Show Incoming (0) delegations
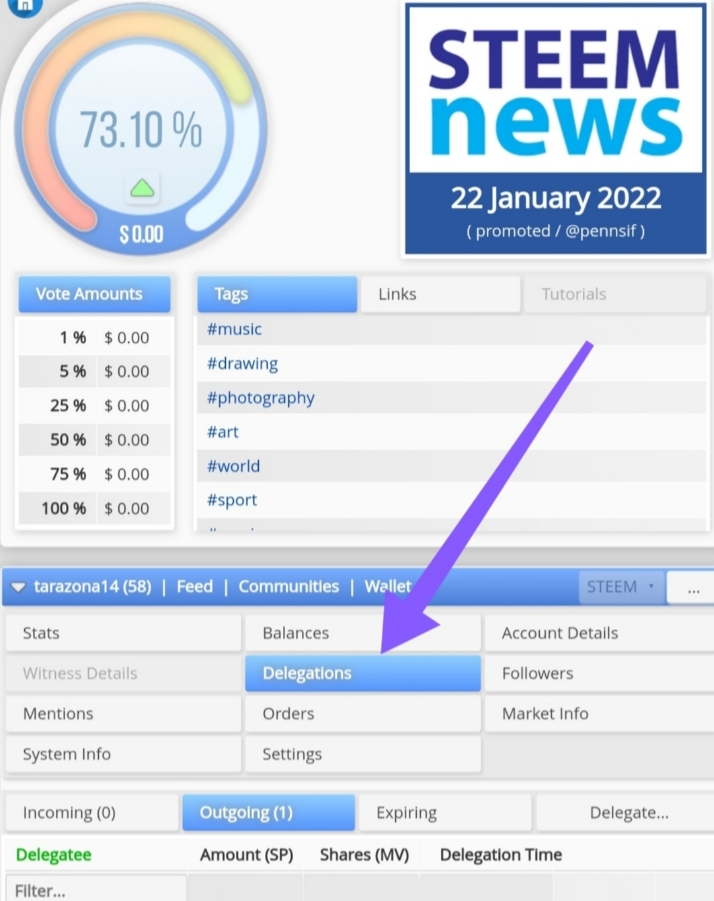 pos(92,813)
